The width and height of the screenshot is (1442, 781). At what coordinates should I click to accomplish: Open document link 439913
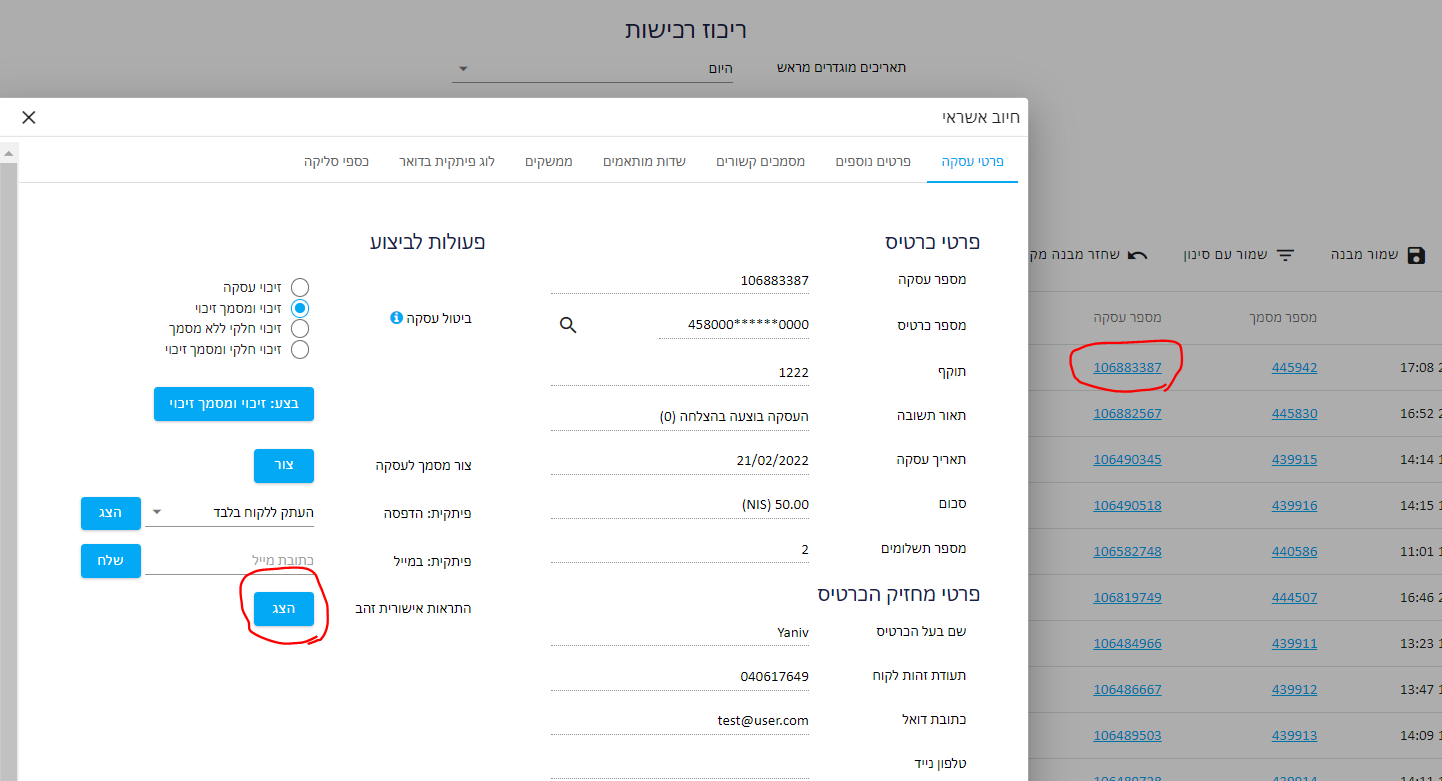tap(1294, 735)
